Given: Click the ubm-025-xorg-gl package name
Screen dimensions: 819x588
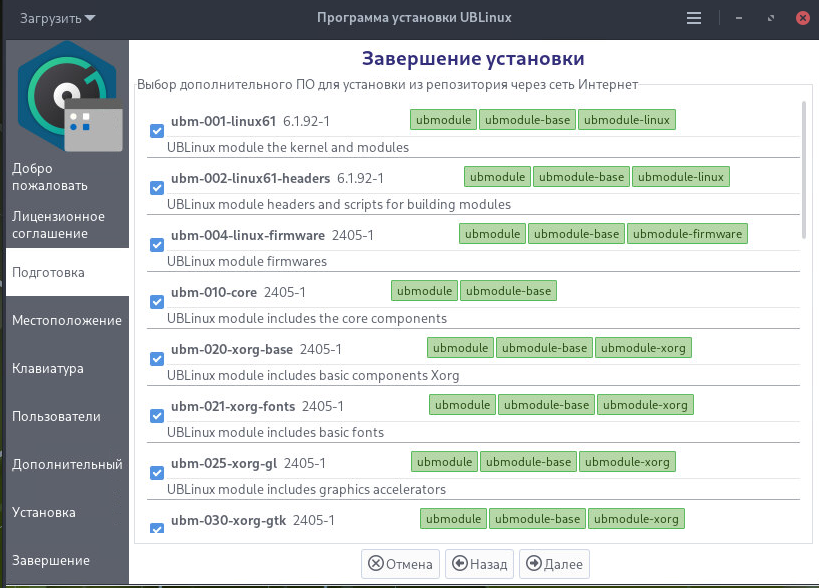Looking at the screenshot, I should [224, 463].
